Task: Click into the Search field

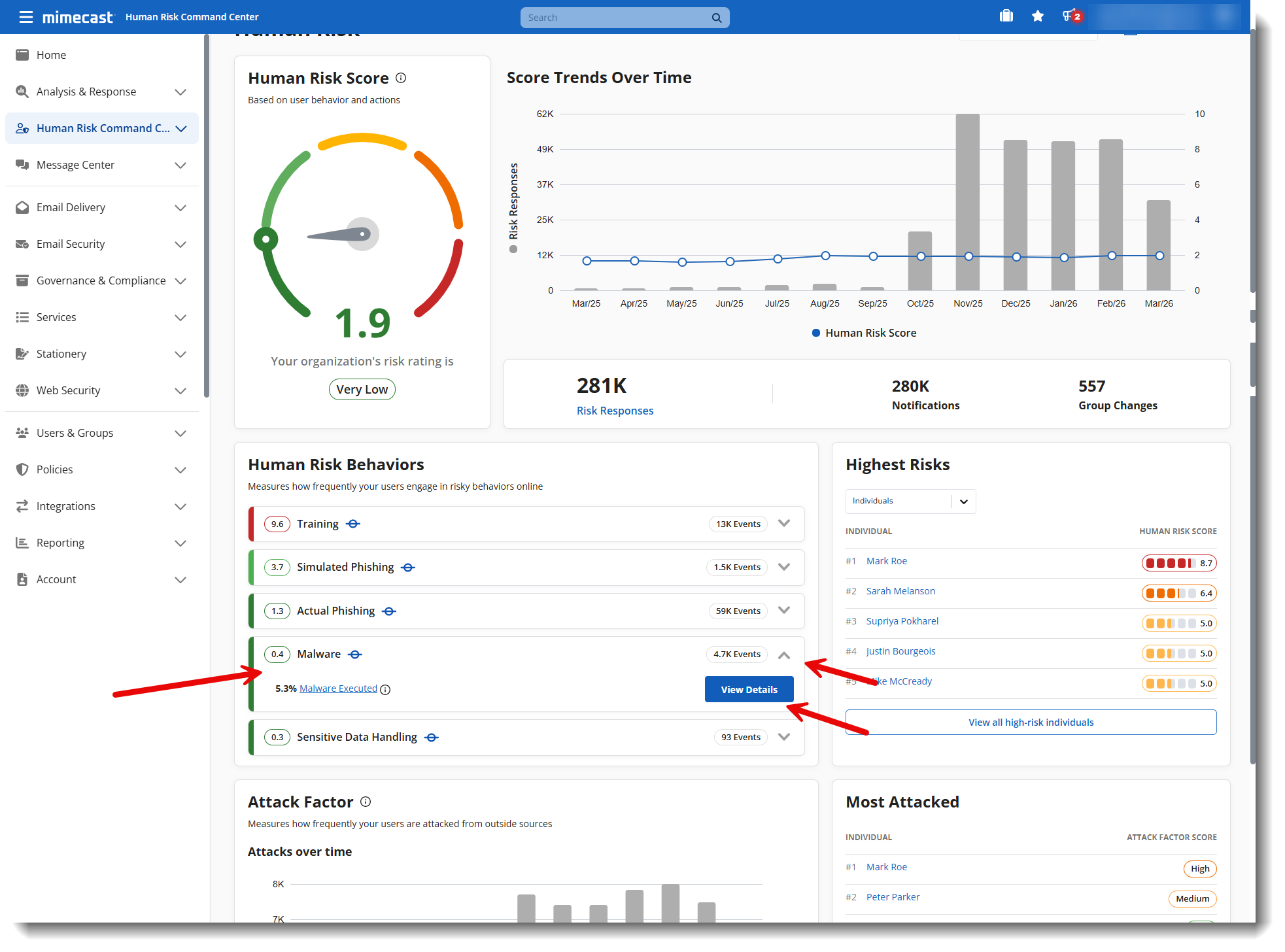Action: (x=615, y=18)
